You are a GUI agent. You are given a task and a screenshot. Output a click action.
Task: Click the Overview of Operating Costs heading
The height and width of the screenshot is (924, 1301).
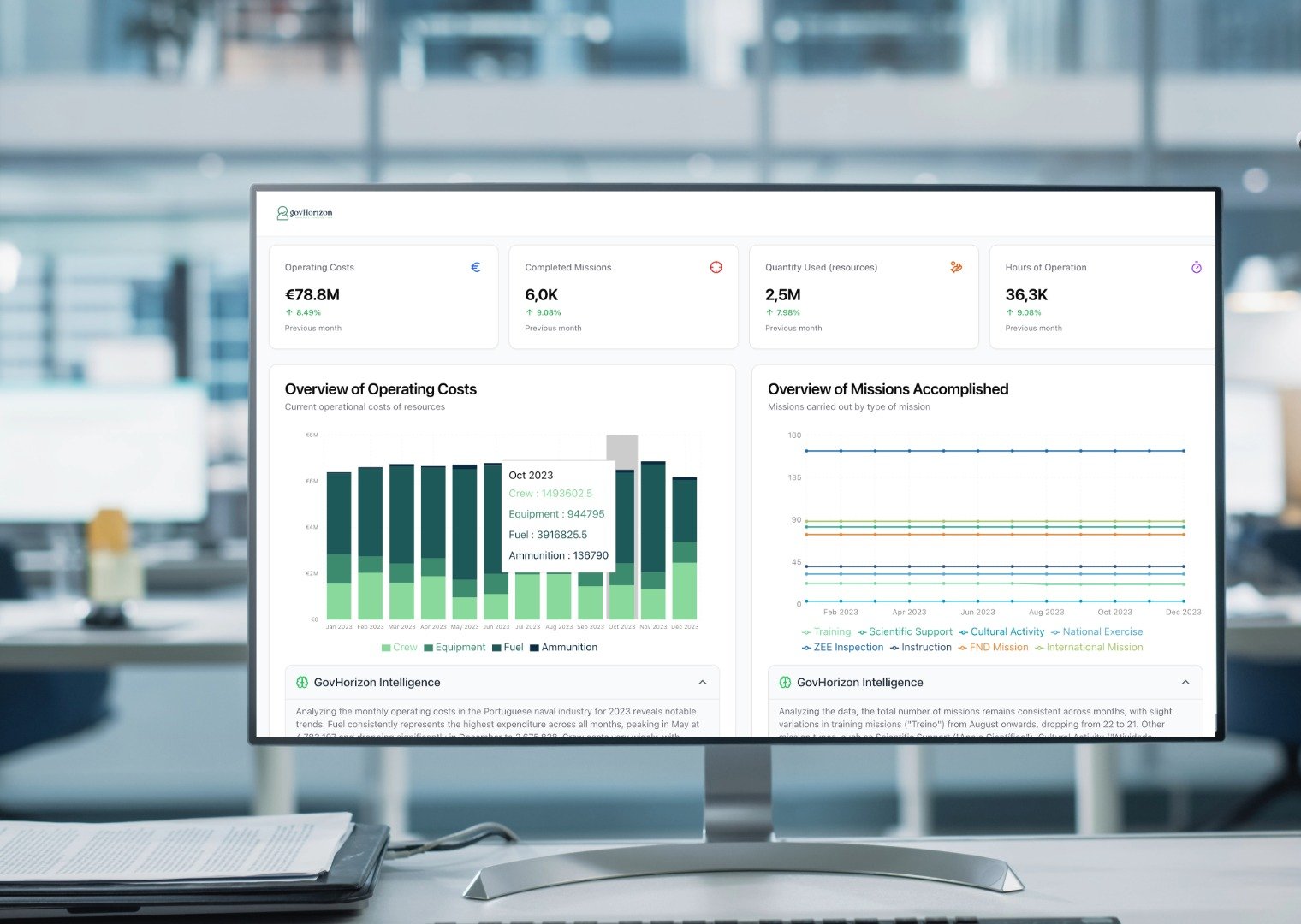click(x=381, y=389)
